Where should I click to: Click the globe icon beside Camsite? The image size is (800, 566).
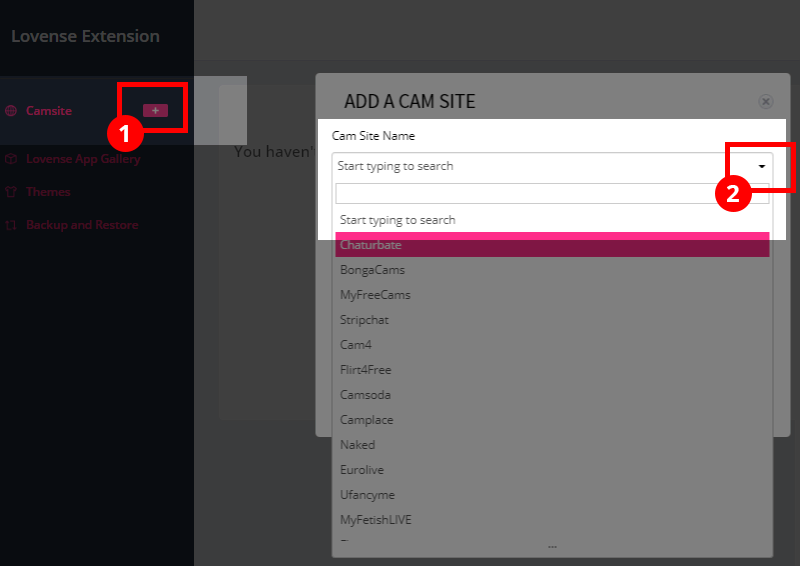click(11, 110)
